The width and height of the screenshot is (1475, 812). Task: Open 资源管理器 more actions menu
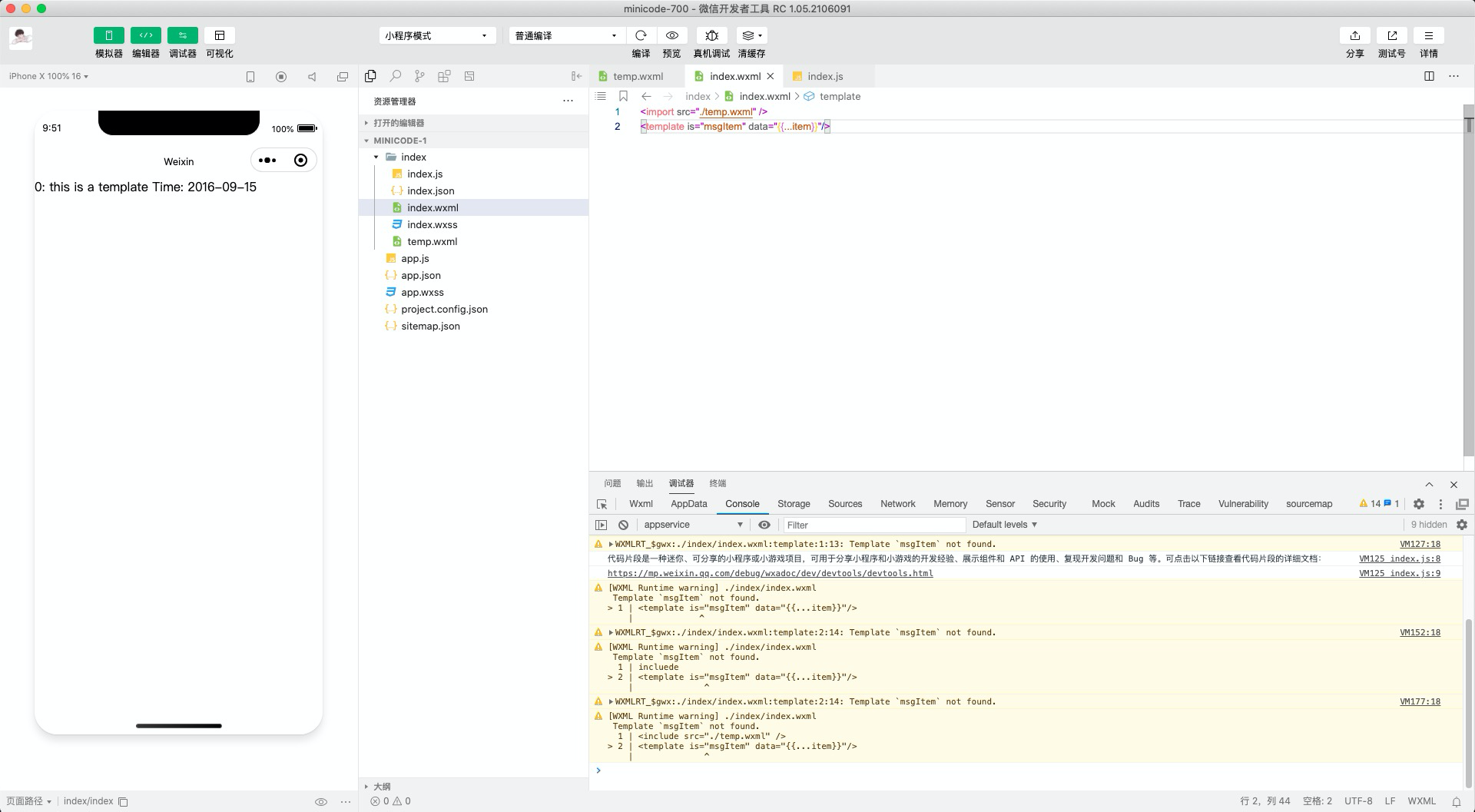[568, 101]
